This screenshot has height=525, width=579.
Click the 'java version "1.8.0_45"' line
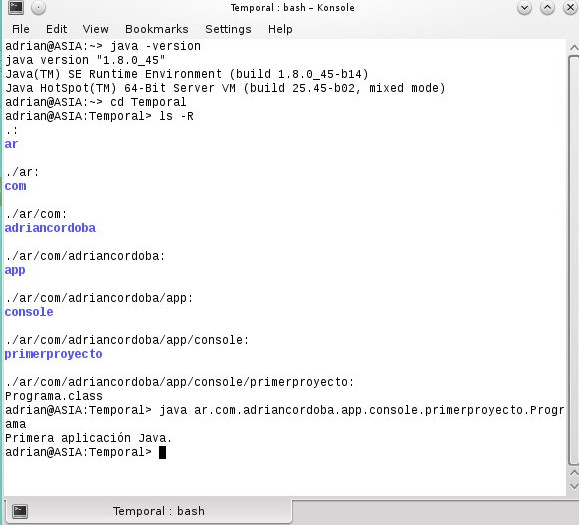(85, 60)
